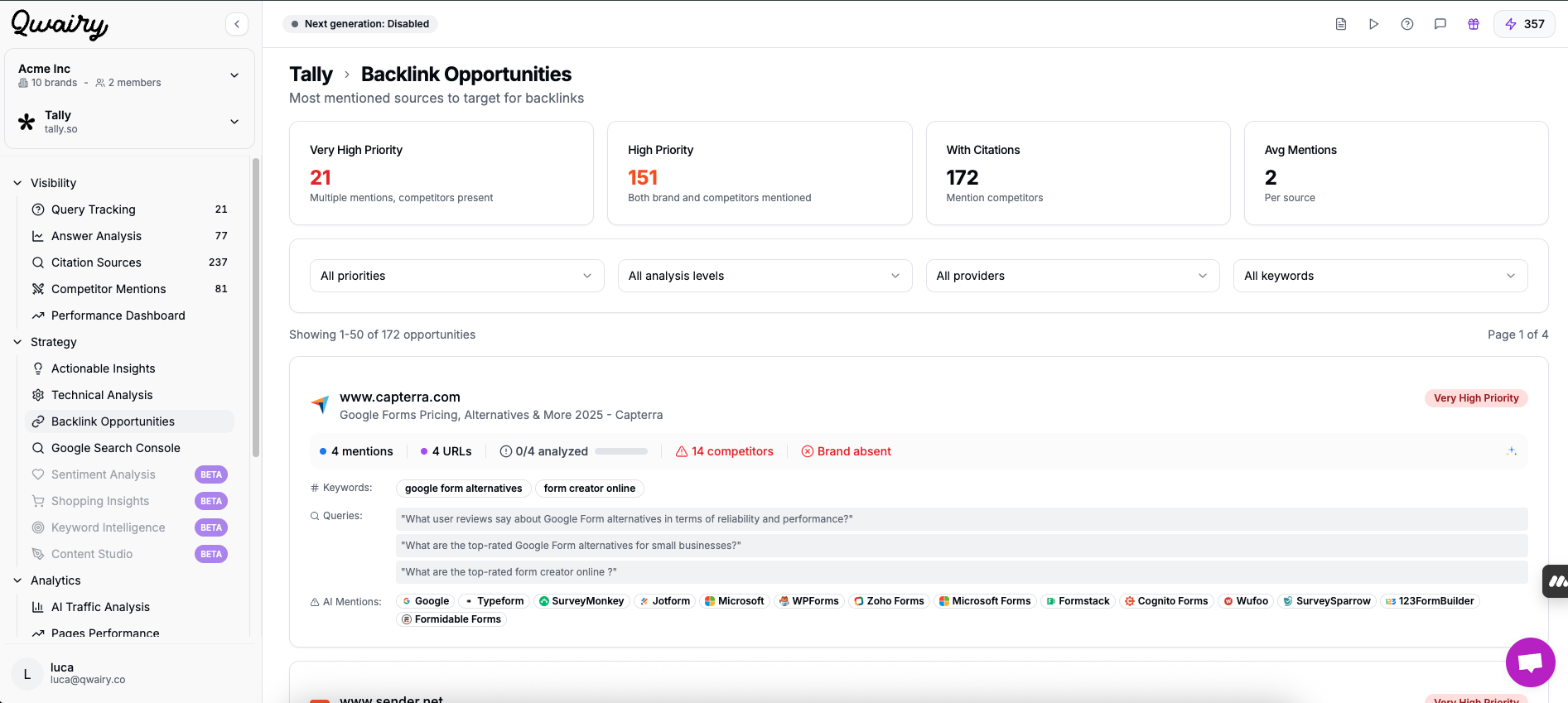Expand the Tally brand selector
Viewport: 1568px width, 703px height.
(129, 122)
